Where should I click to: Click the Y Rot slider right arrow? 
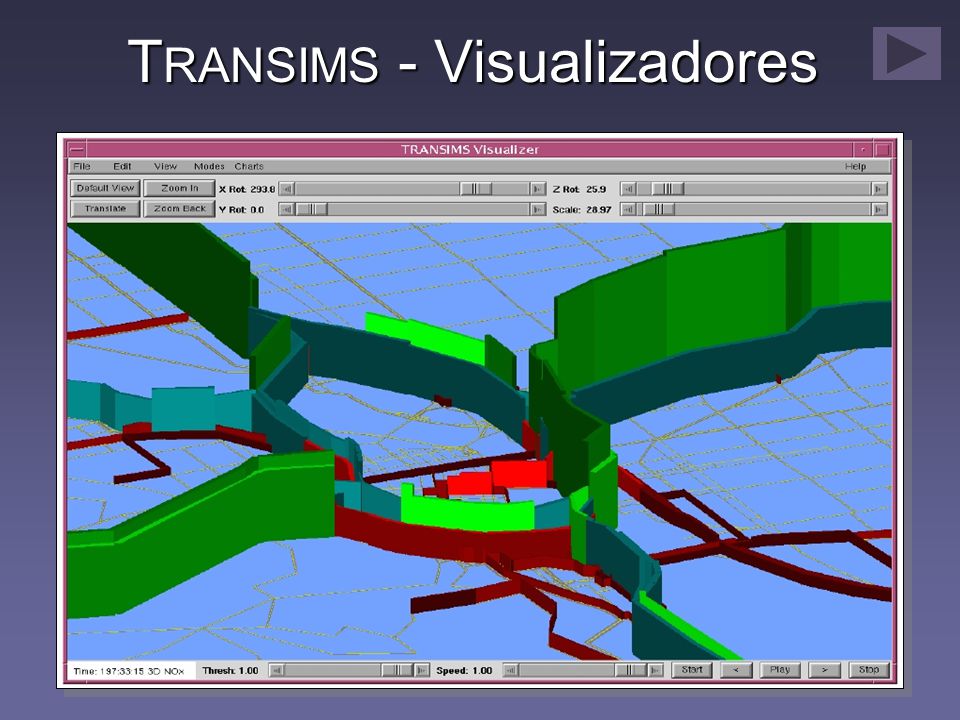pyautogui.click(x=538, y=209)
